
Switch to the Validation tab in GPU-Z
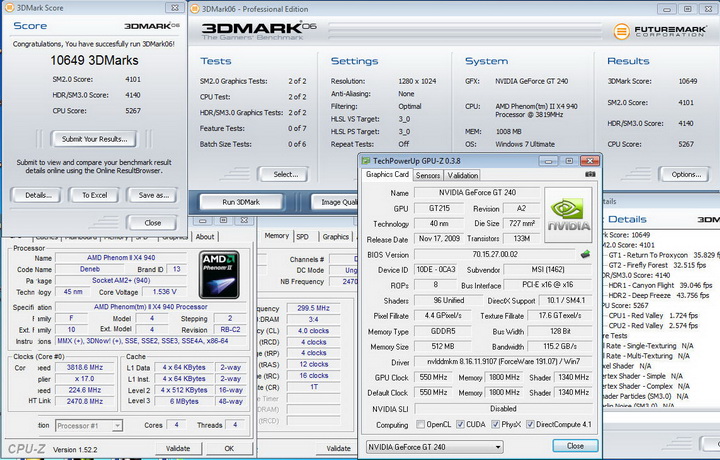[x=462, y=175]
